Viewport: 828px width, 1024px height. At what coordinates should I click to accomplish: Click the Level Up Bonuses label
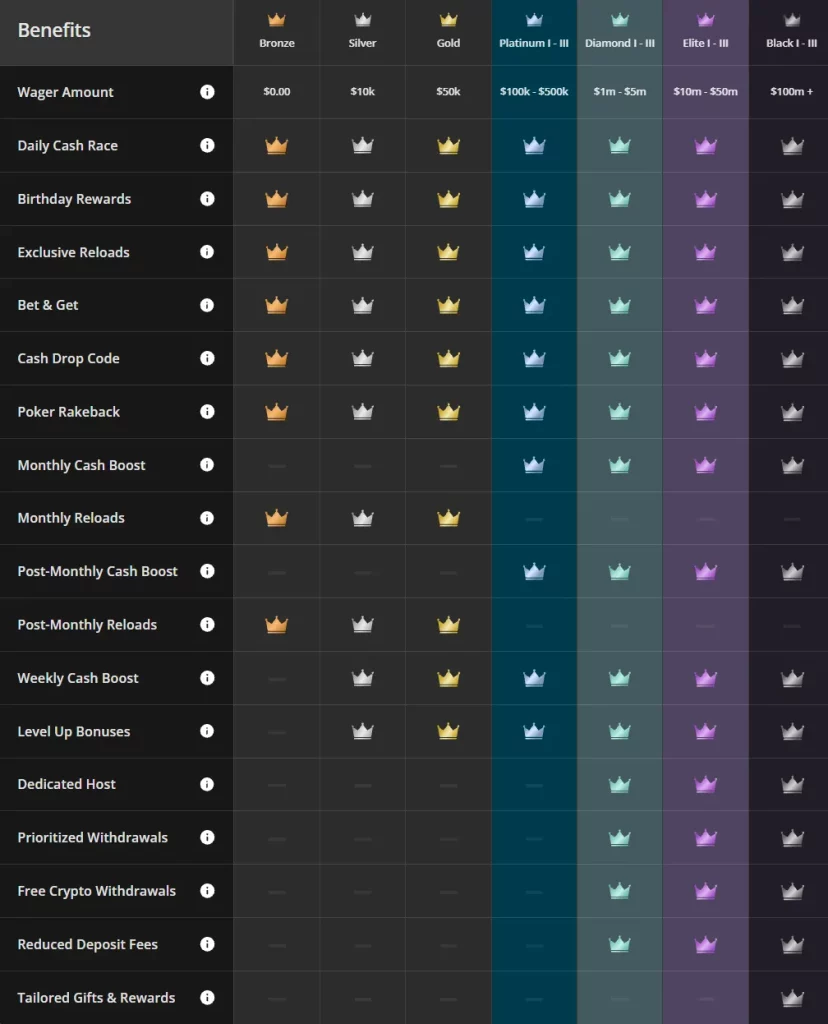click(x=74, y=731)
